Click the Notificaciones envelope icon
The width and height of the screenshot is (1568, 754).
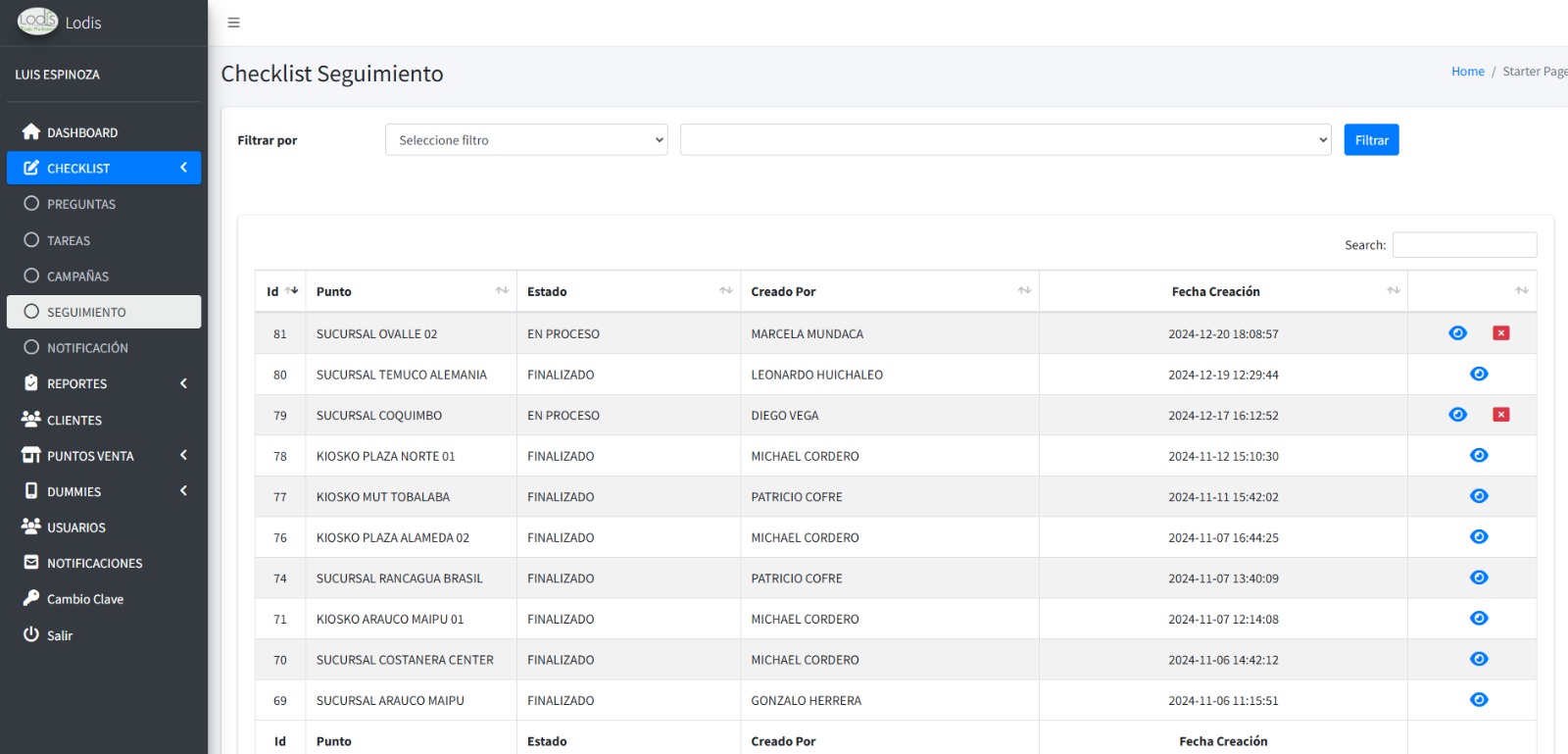pyautogui.click(x=31, y=563)
